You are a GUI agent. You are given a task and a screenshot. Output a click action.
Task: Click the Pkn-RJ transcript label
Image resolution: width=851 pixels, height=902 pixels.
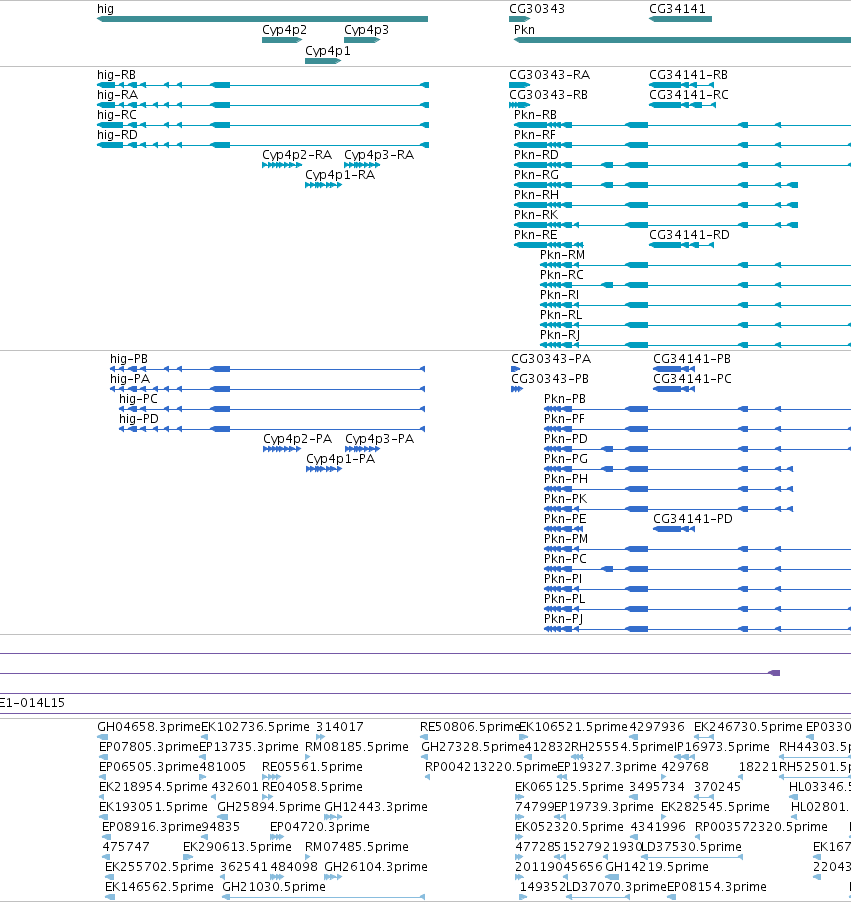(560, 335)
